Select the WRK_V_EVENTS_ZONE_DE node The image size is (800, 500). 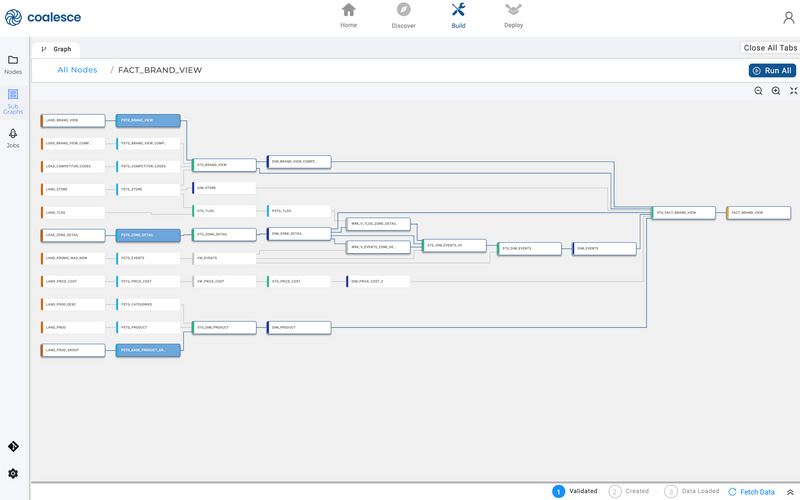(378, 247)
